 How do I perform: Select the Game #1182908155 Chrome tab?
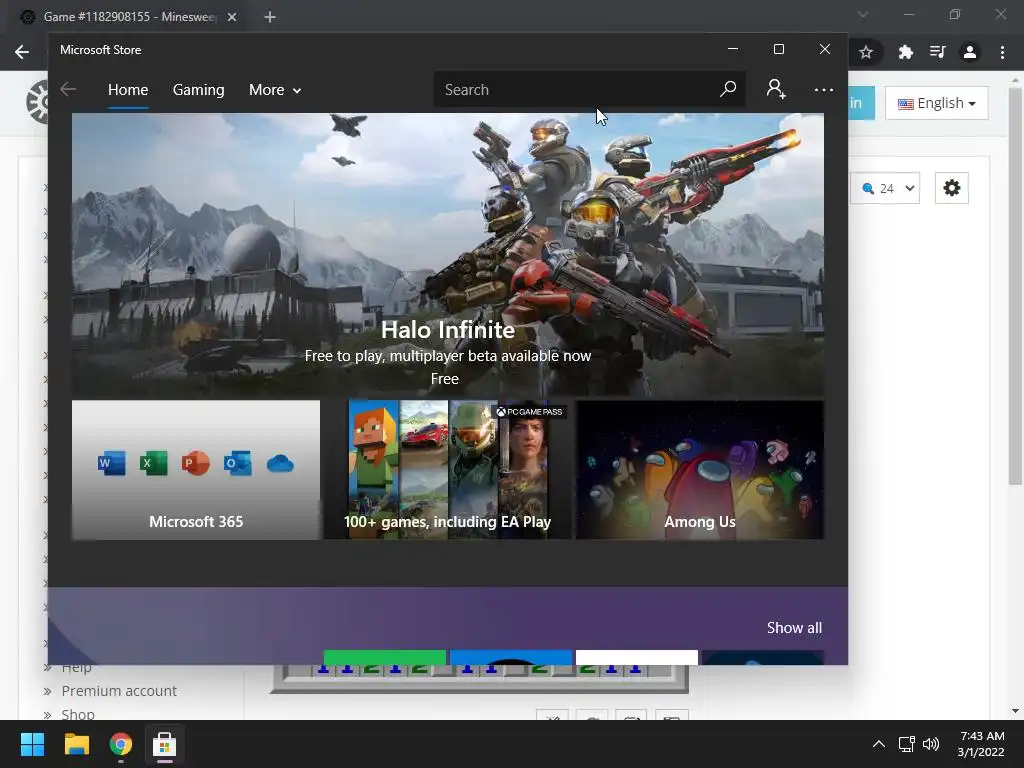click(x=129, y=17)
